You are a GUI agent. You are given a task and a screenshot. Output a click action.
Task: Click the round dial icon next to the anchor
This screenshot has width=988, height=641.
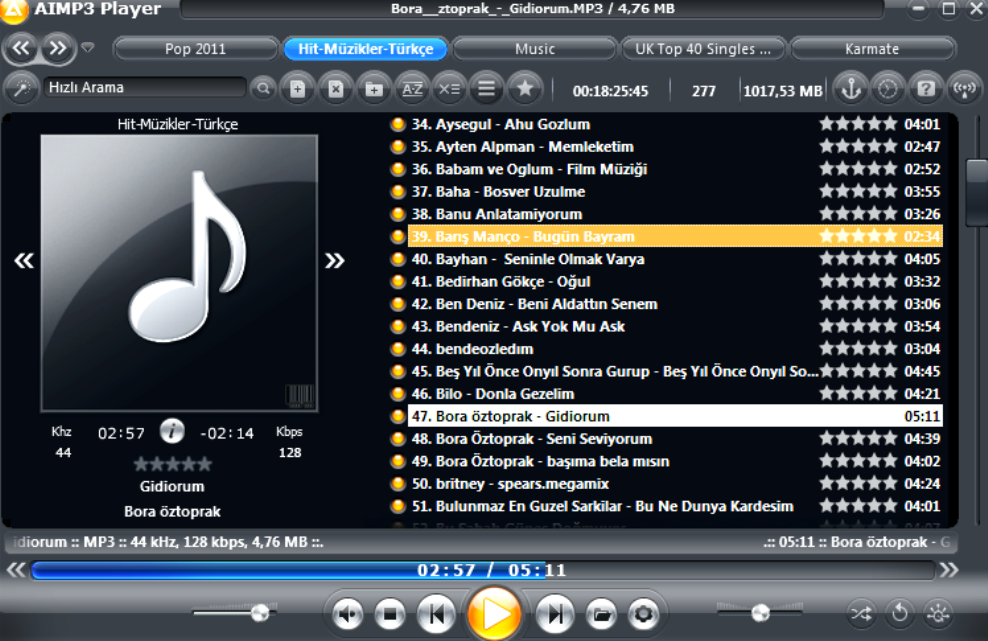click(x=888, y=89)
